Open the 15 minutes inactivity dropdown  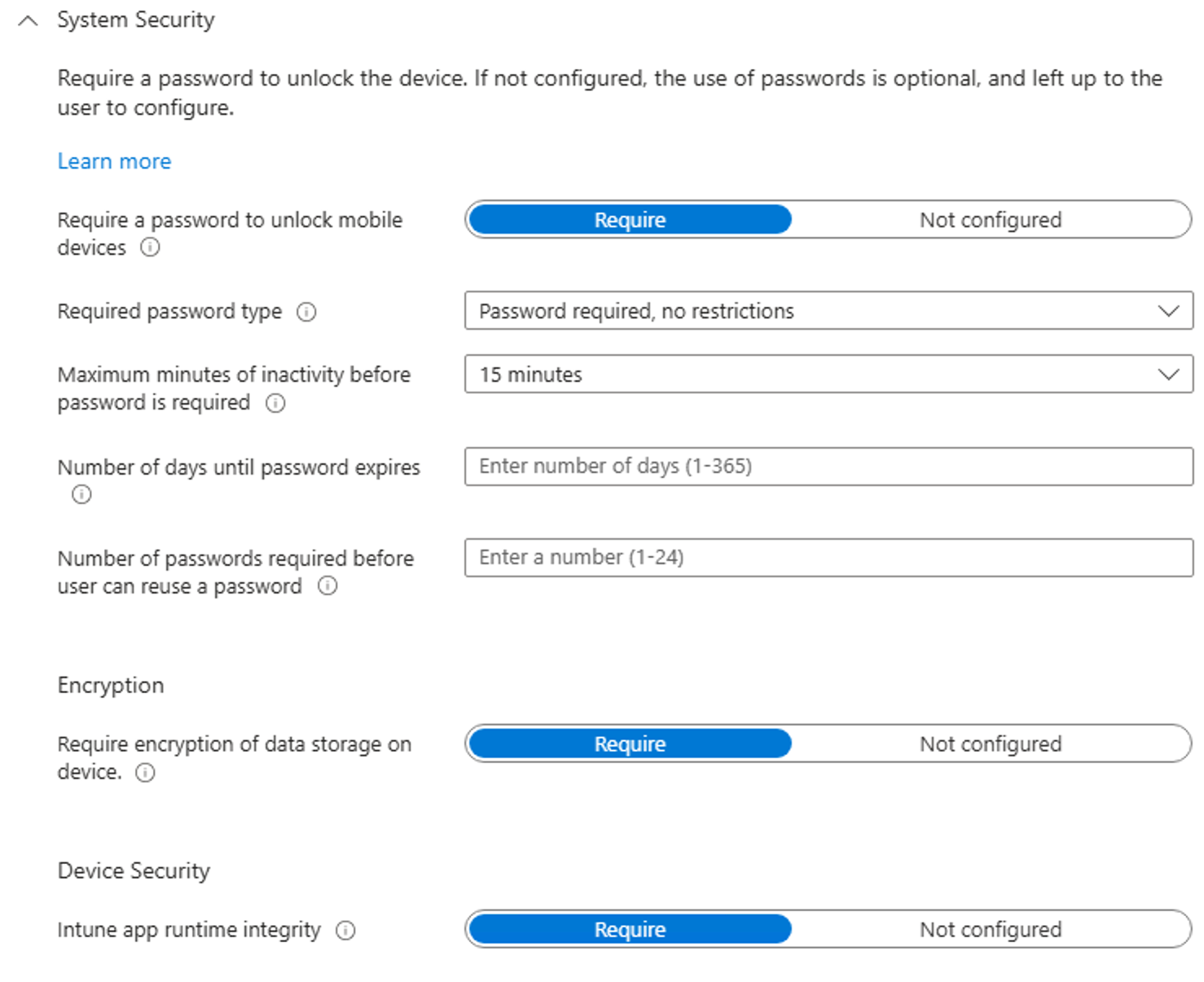coord(828,375)
